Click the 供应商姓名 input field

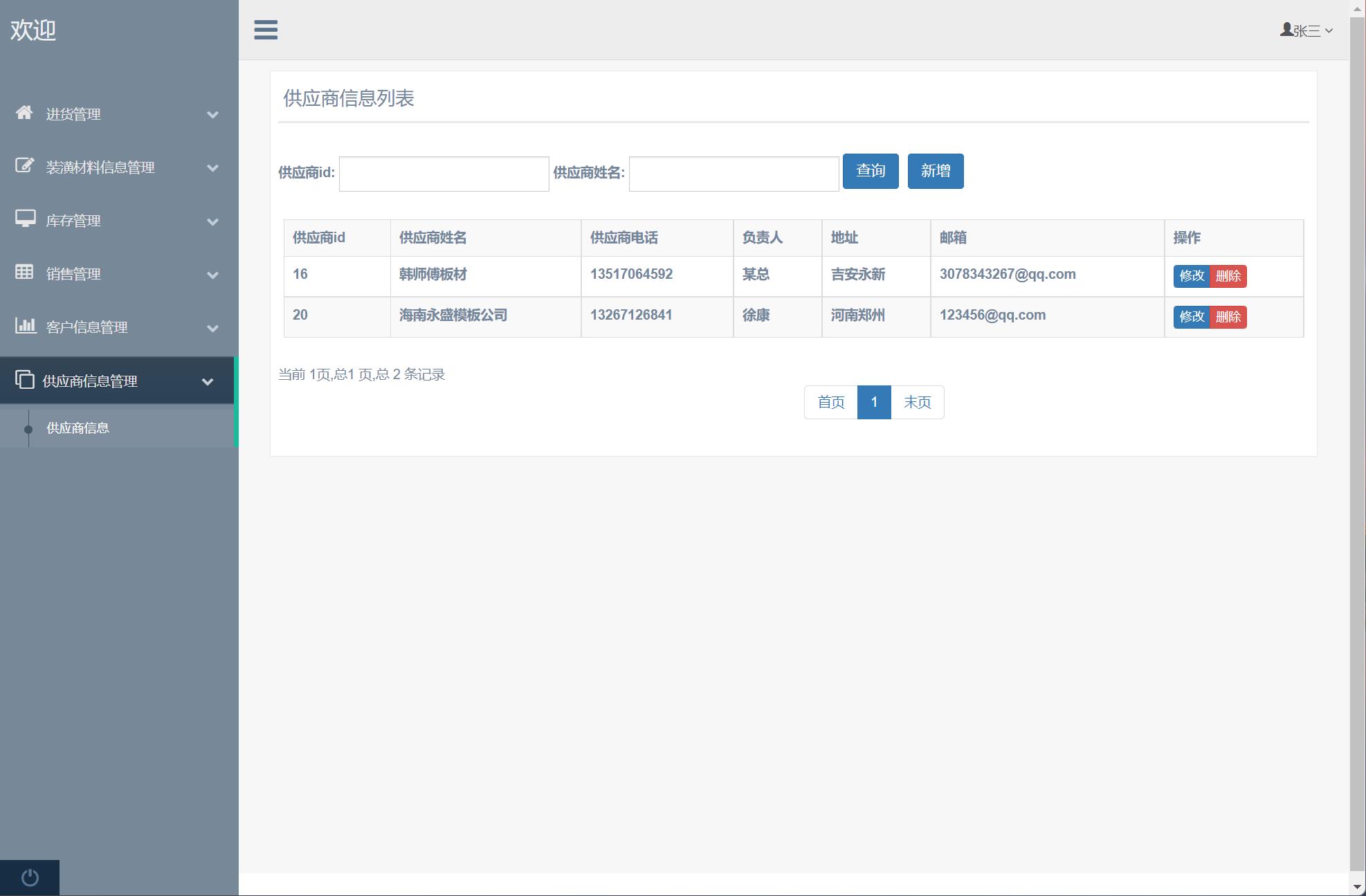click(x=734, y=173)
